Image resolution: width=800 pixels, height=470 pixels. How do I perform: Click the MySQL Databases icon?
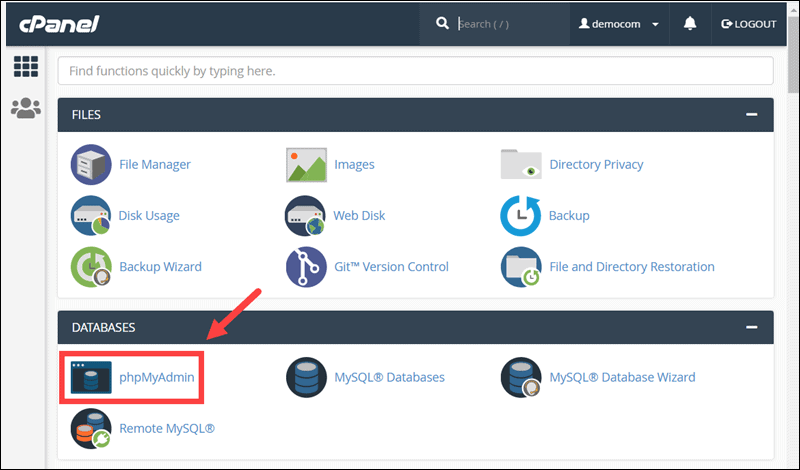click(x=306, y=377)
